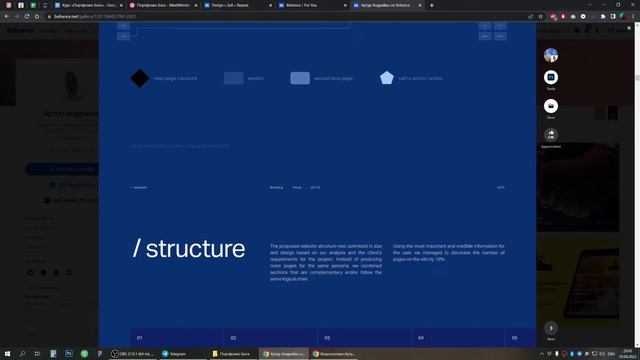Open 'Портфолио Бога' folder on taskbar

[231, 354]
